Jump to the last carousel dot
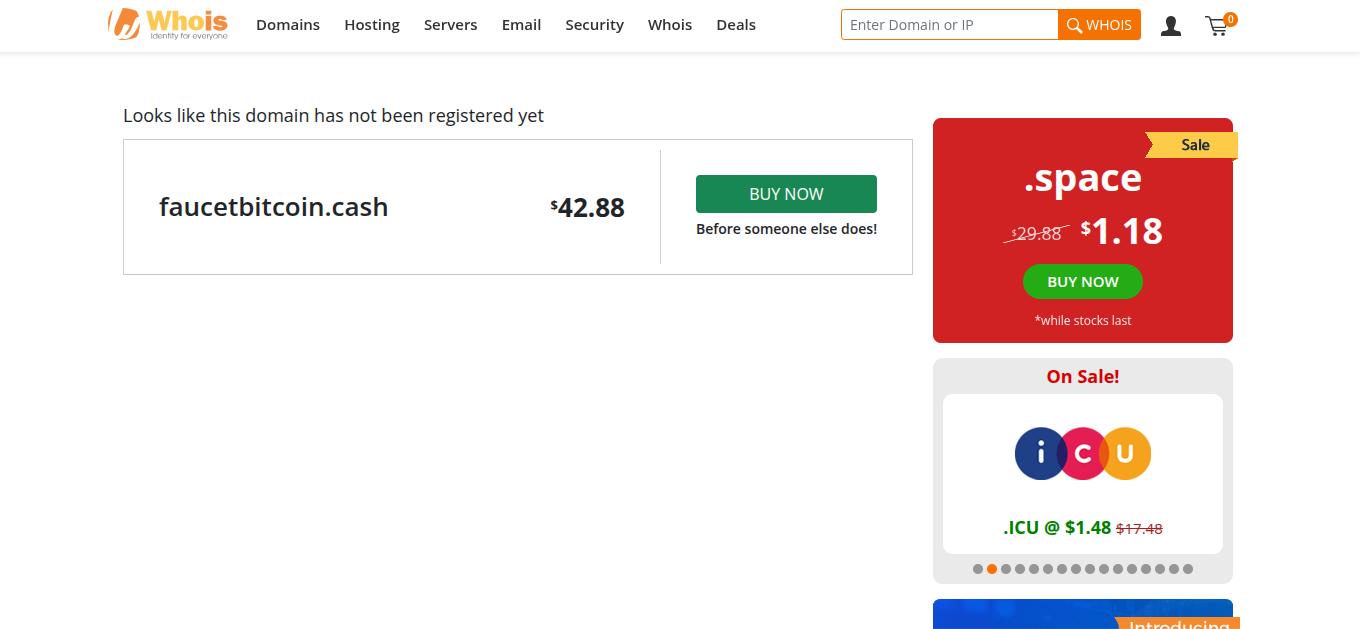This screenshot has width=1360, height=629. coord(1188,569)
